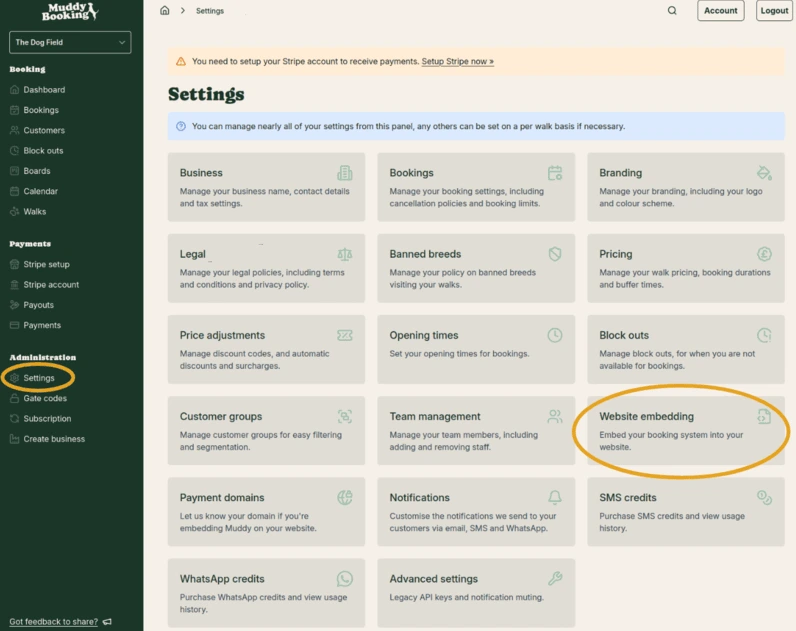Screen dimensions: 796x631
Task: Open the Got feedback to share link
Action: click(53, 622)
